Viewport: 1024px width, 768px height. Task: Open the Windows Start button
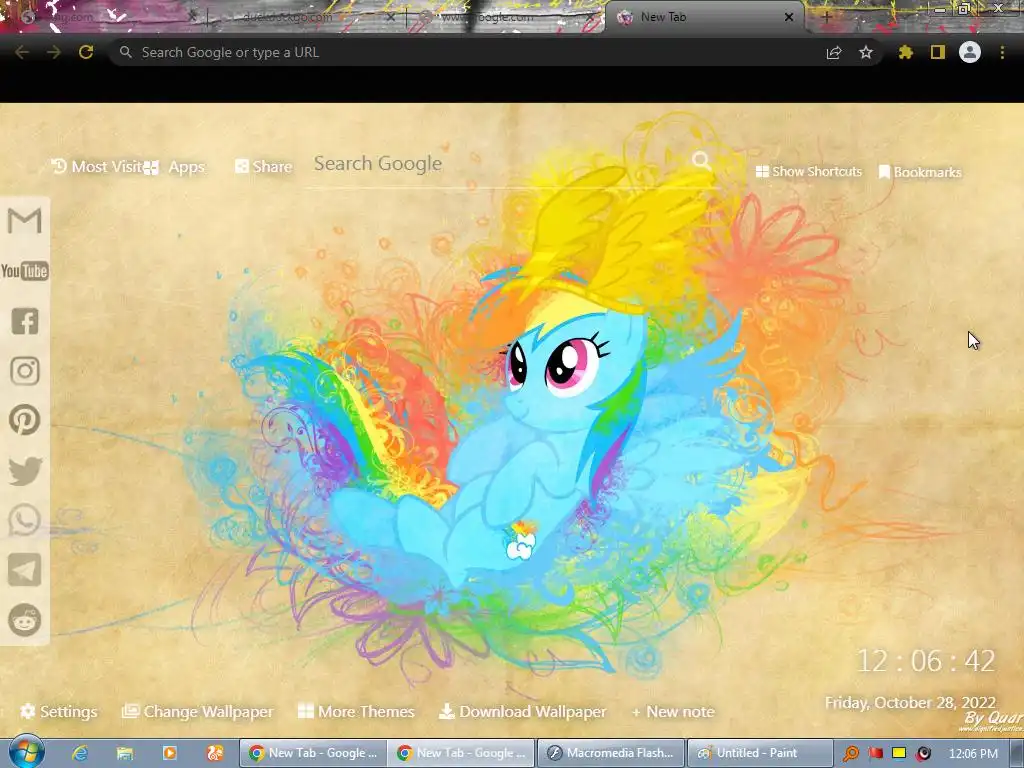(27, 752)
